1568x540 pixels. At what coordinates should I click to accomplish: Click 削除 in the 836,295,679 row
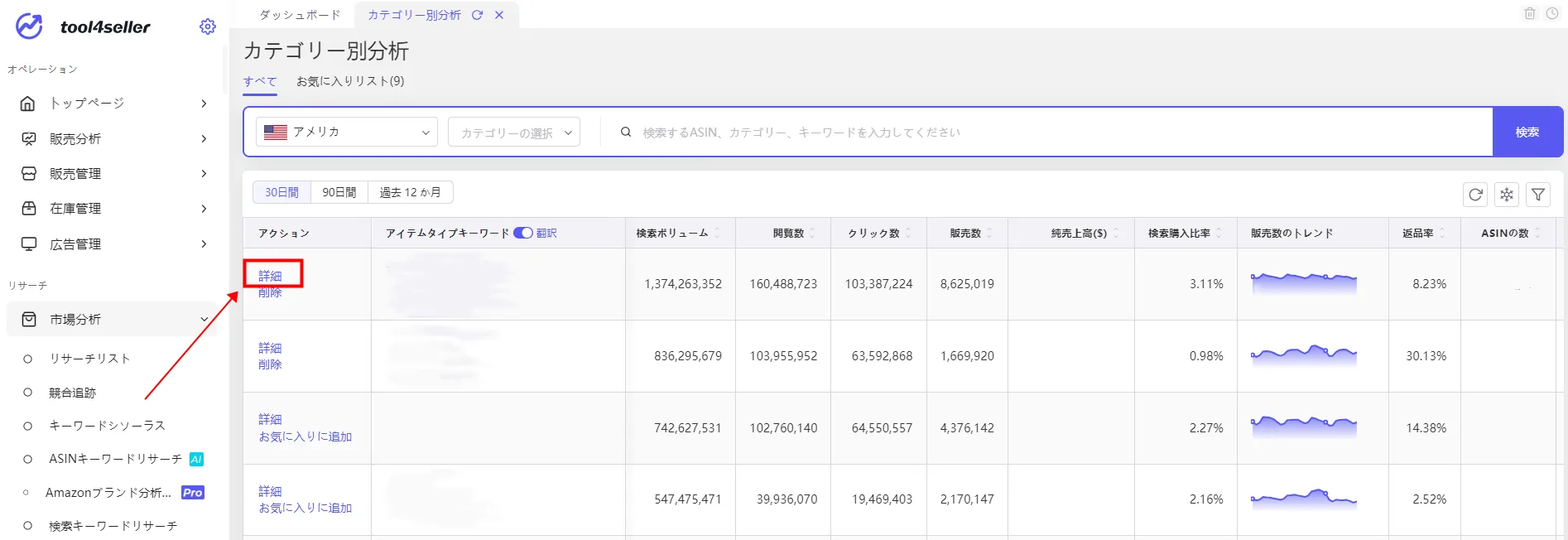coord(270,364)
